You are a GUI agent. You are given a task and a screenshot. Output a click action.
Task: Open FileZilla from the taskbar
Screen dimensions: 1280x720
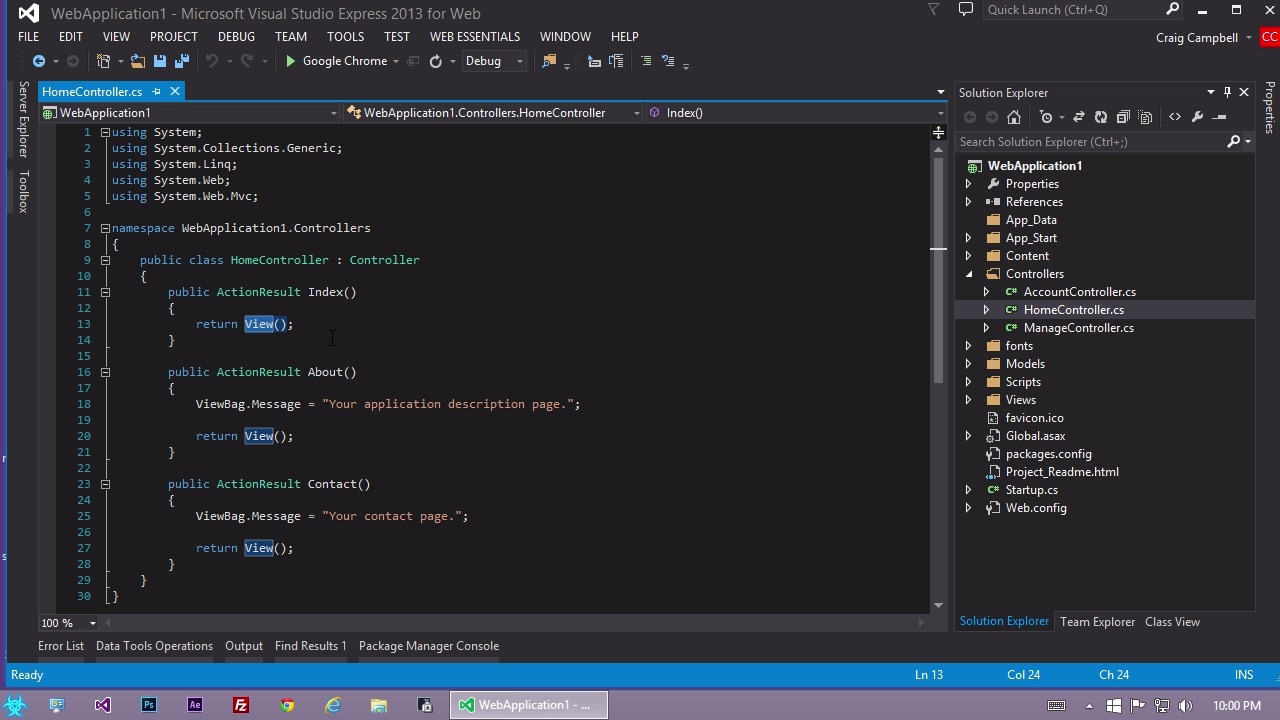(x=240, y=705)
